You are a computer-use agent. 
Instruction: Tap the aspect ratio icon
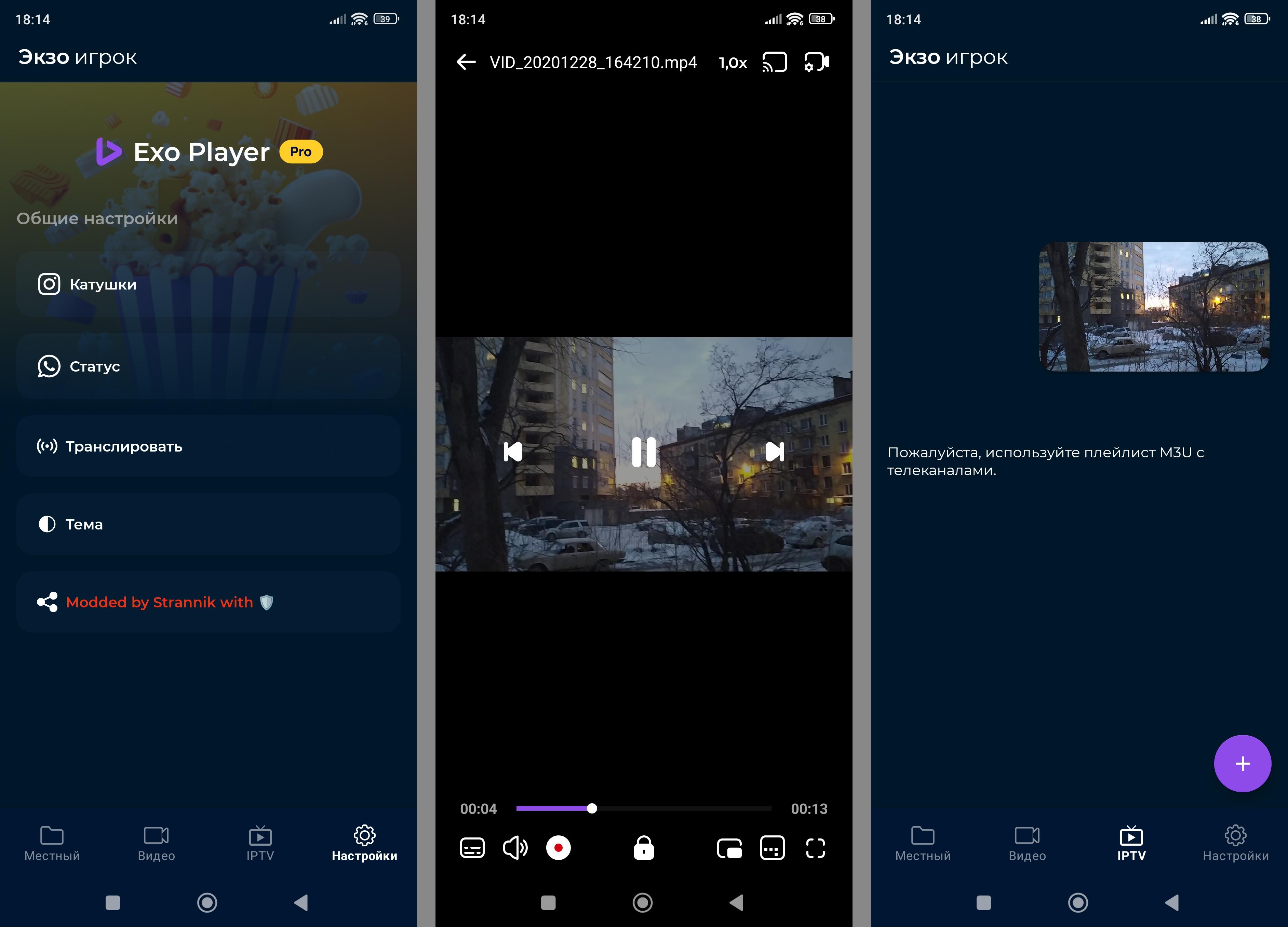(x=772, y=848)
